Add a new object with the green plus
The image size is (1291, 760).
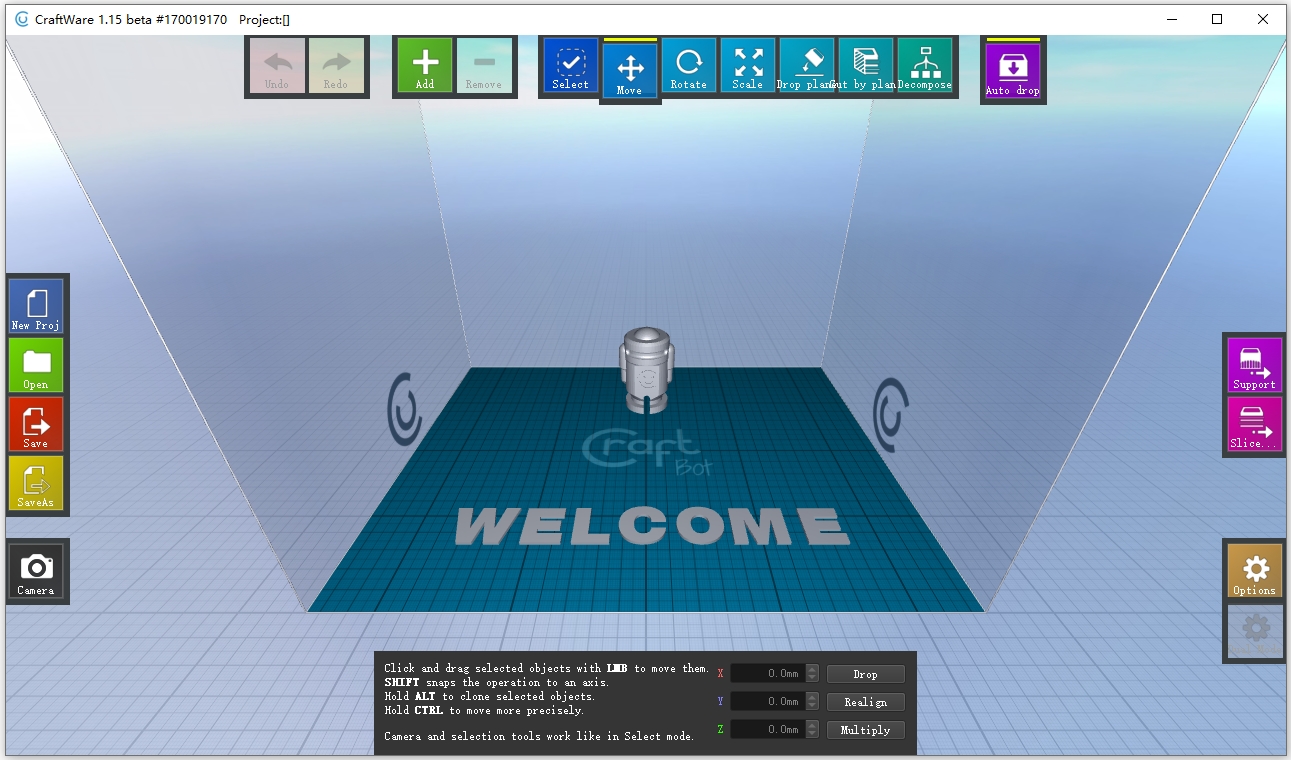[x=425, y=66]
